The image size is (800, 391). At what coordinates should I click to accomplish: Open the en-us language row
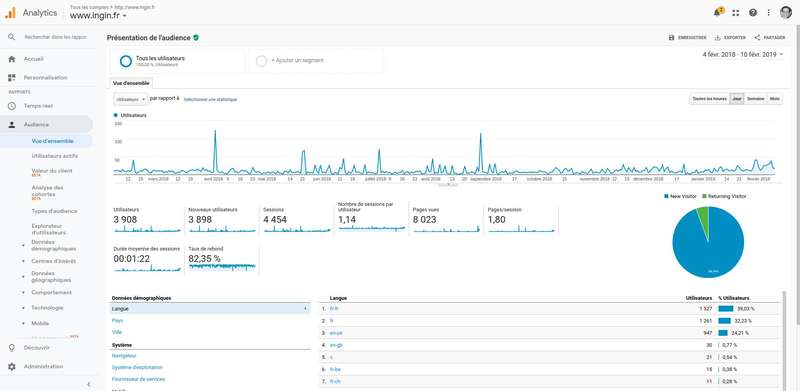click(x=549, y=333)
